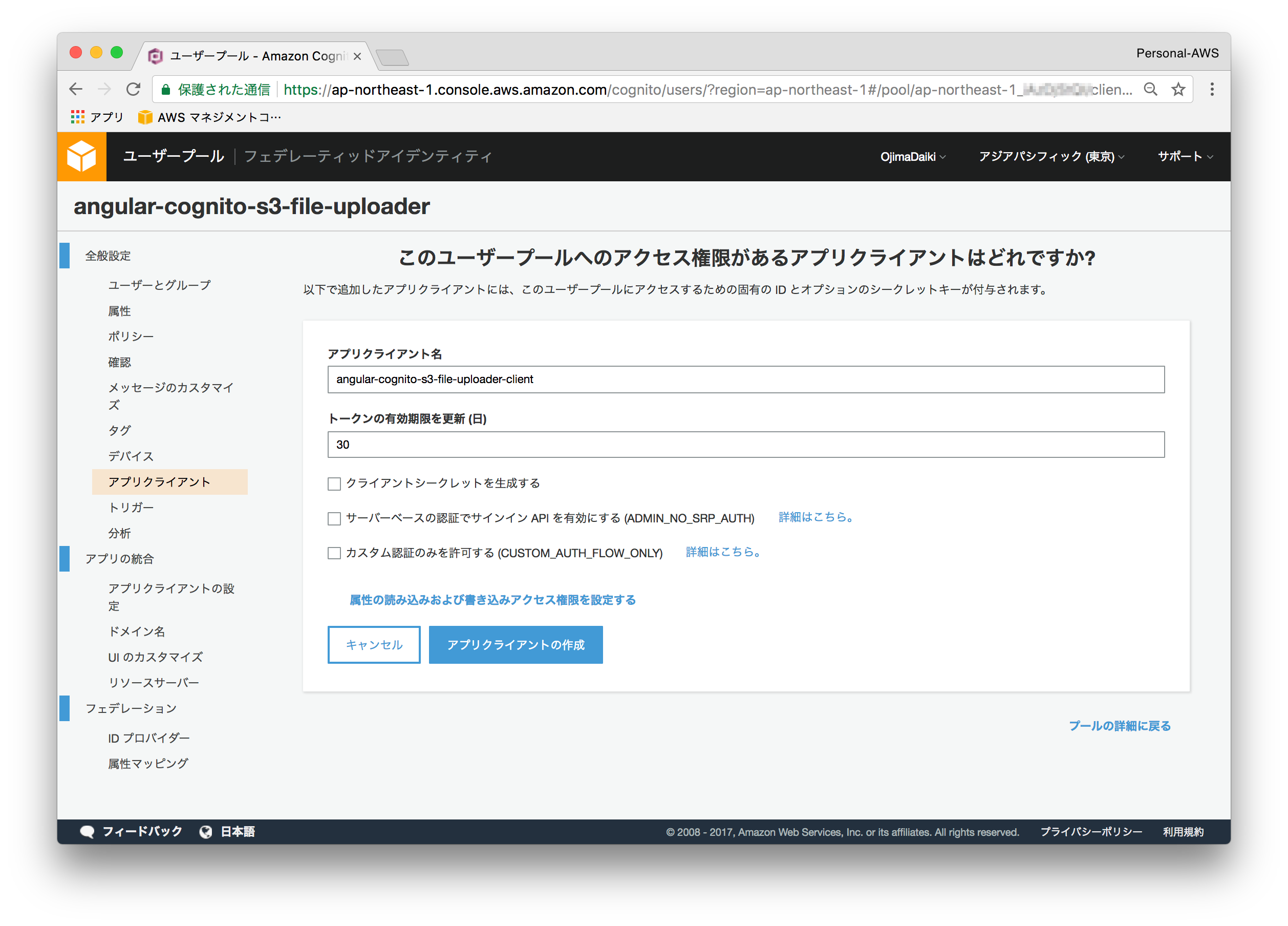Image resolution: width=1288 pixels, height=926 pixels.
Task: Open the AWS マネジメントコ… bookmark
Action: coord(209,117)
